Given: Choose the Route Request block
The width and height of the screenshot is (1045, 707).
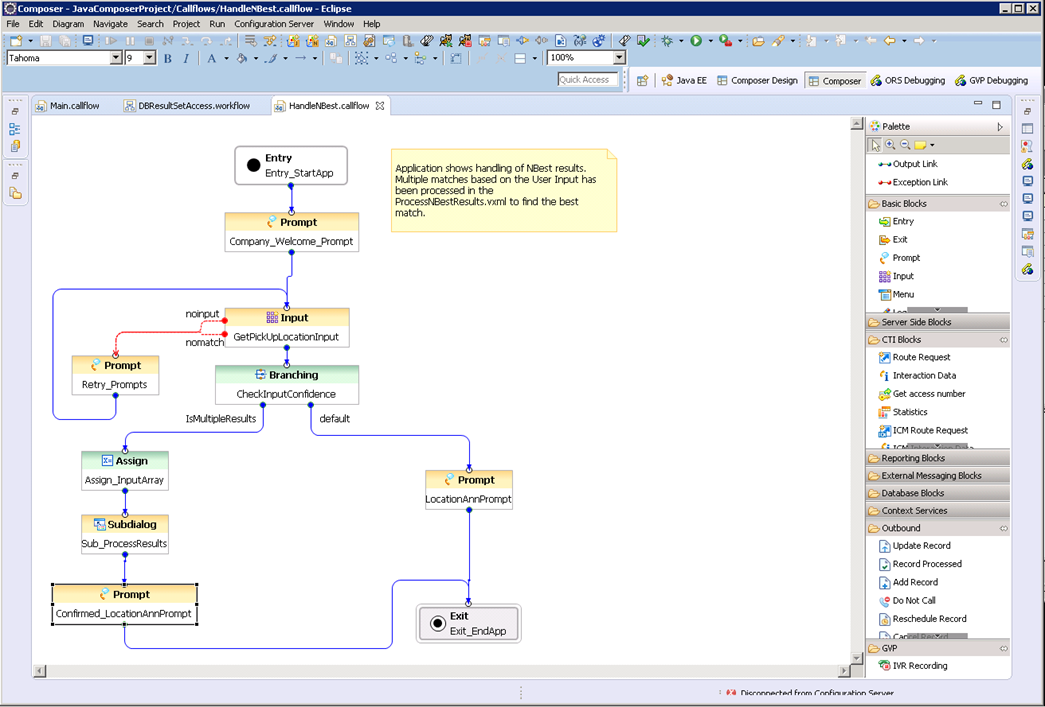Looking at the screenshot, I should (x=921, y=357).
